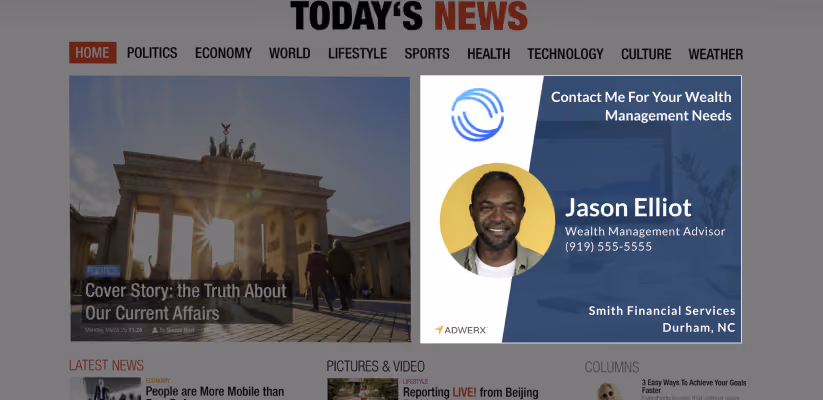Open the LATEST NEWS heading
Image resolution: width=823 pixels, height=400 pixels.
(x=107, y=365)
